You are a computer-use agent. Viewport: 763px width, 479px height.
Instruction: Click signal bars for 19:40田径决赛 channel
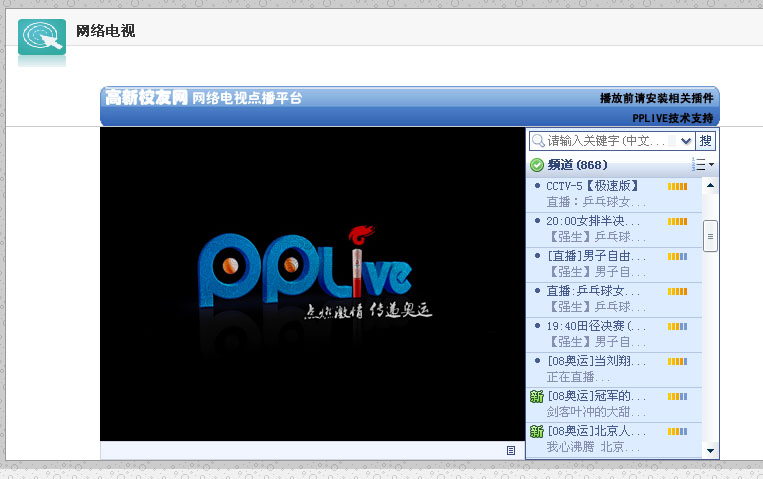677,327
